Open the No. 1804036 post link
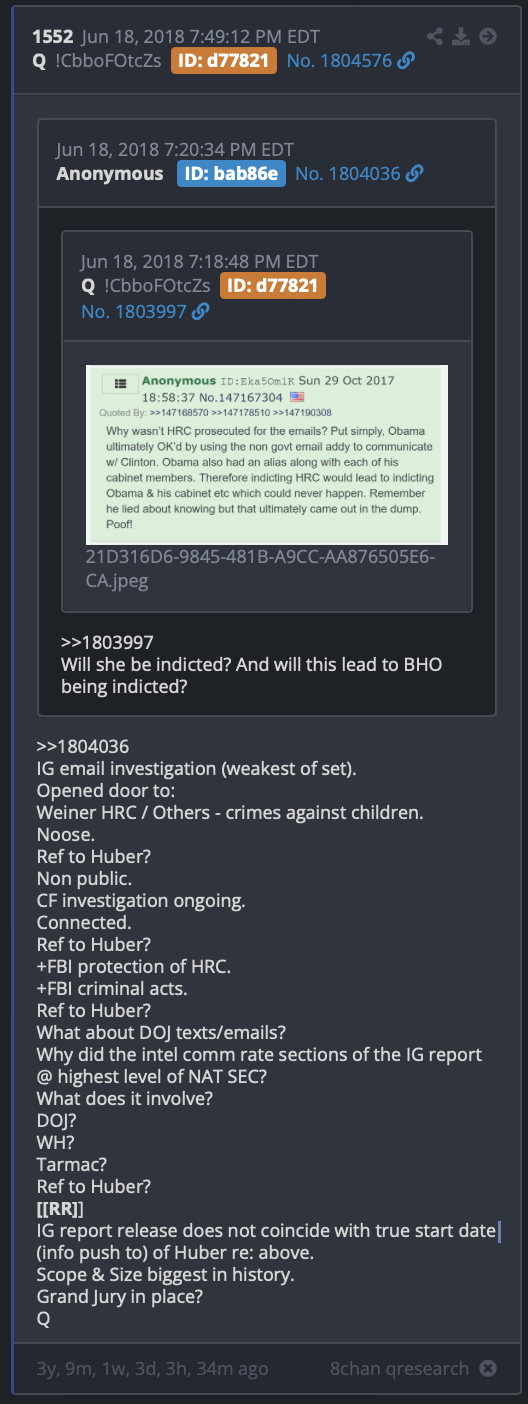The image size is (528, 1404). (x=348, y=174)
